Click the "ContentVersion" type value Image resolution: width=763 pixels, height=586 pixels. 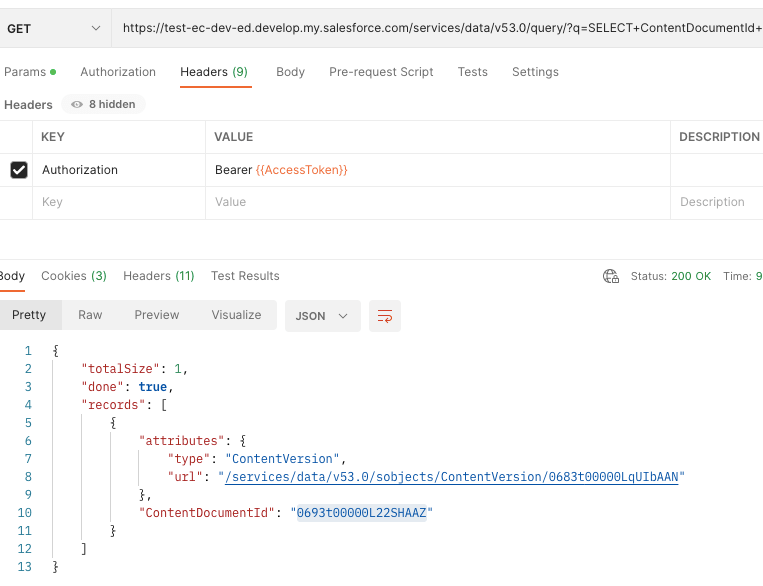(x=282, y=458)
